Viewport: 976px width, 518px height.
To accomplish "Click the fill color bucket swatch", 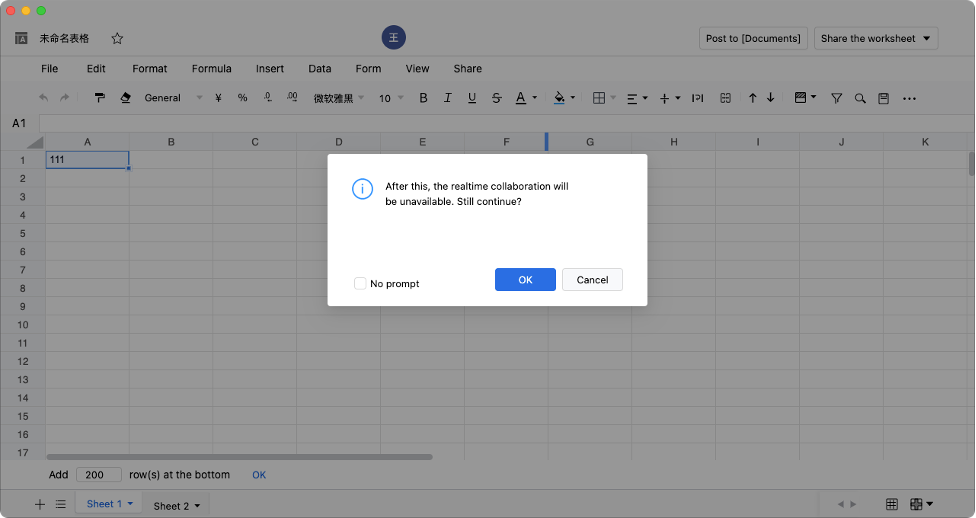I will coord(558,98).
